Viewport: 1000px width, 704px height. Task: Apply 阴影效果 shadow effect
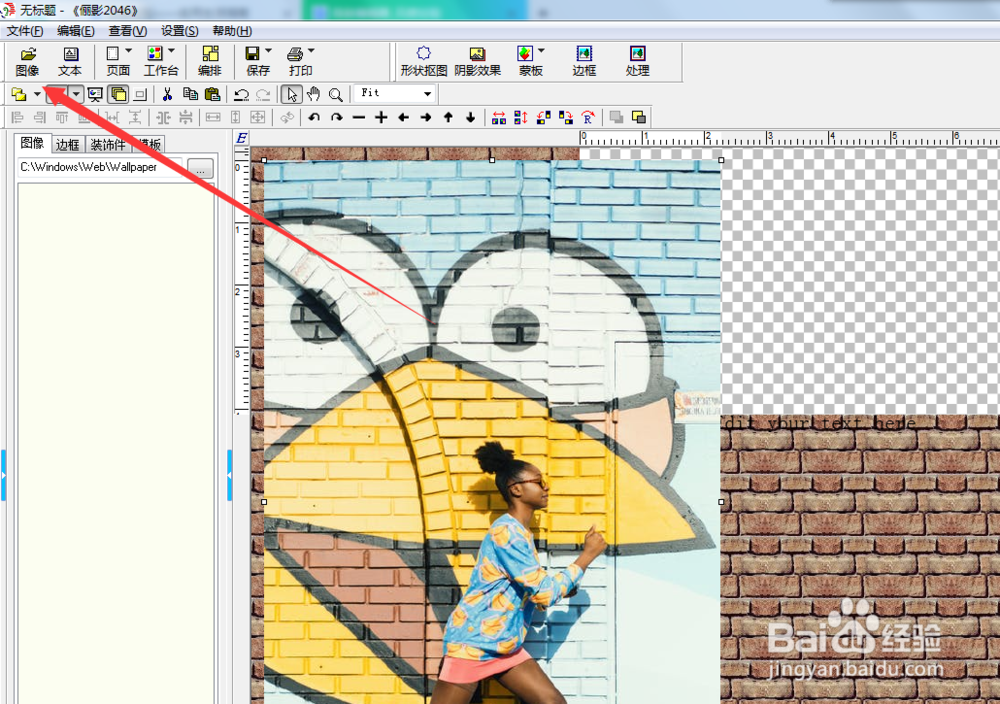click(477, 62)
